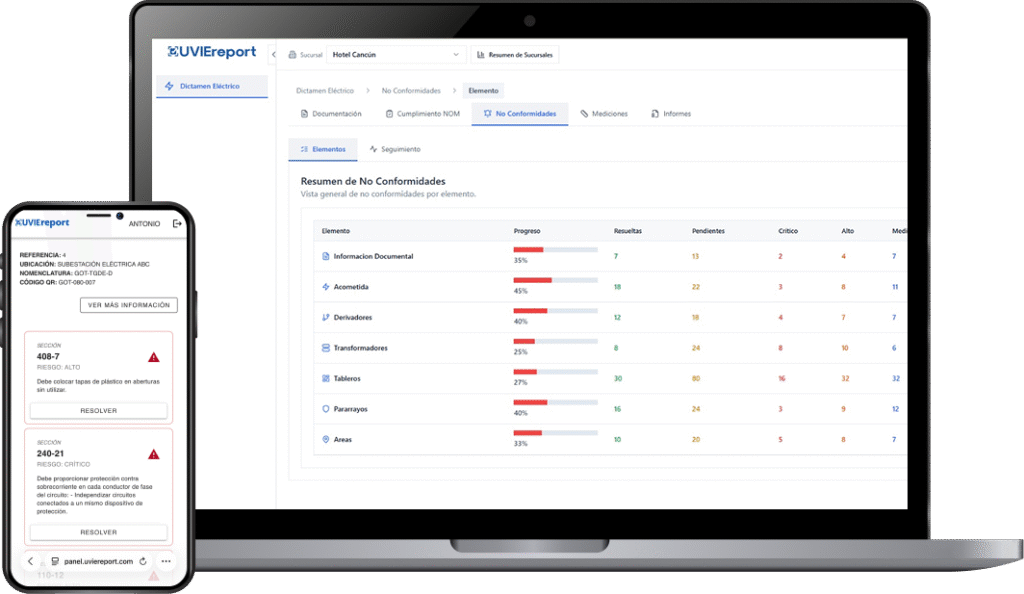1024x594 pixels.
Task: Tap the reload icon in phone browser bar
Action: (143, 562)
